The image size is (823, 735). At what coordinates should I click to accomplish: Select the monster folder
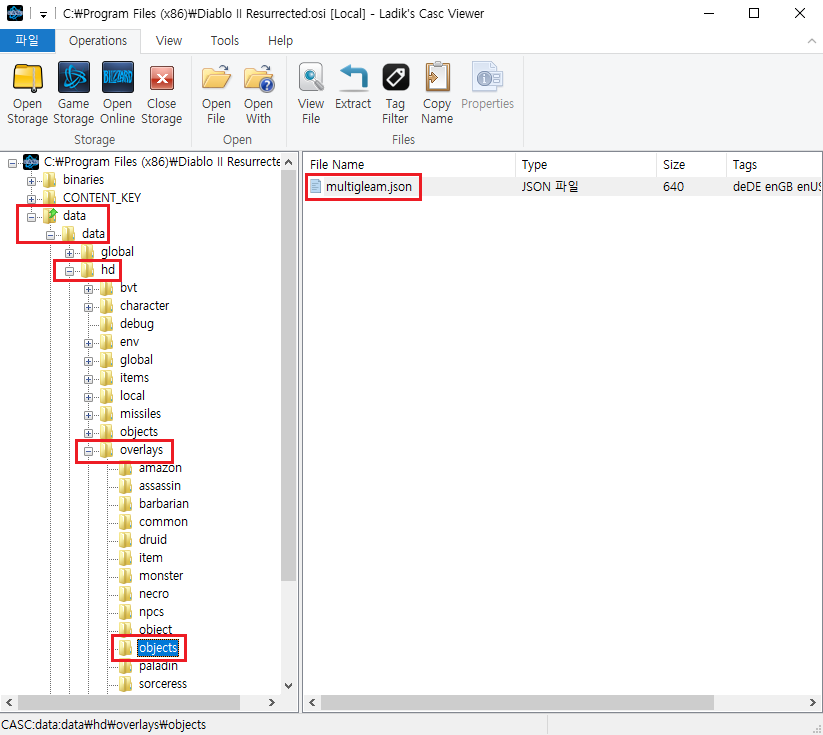point(161,575)
